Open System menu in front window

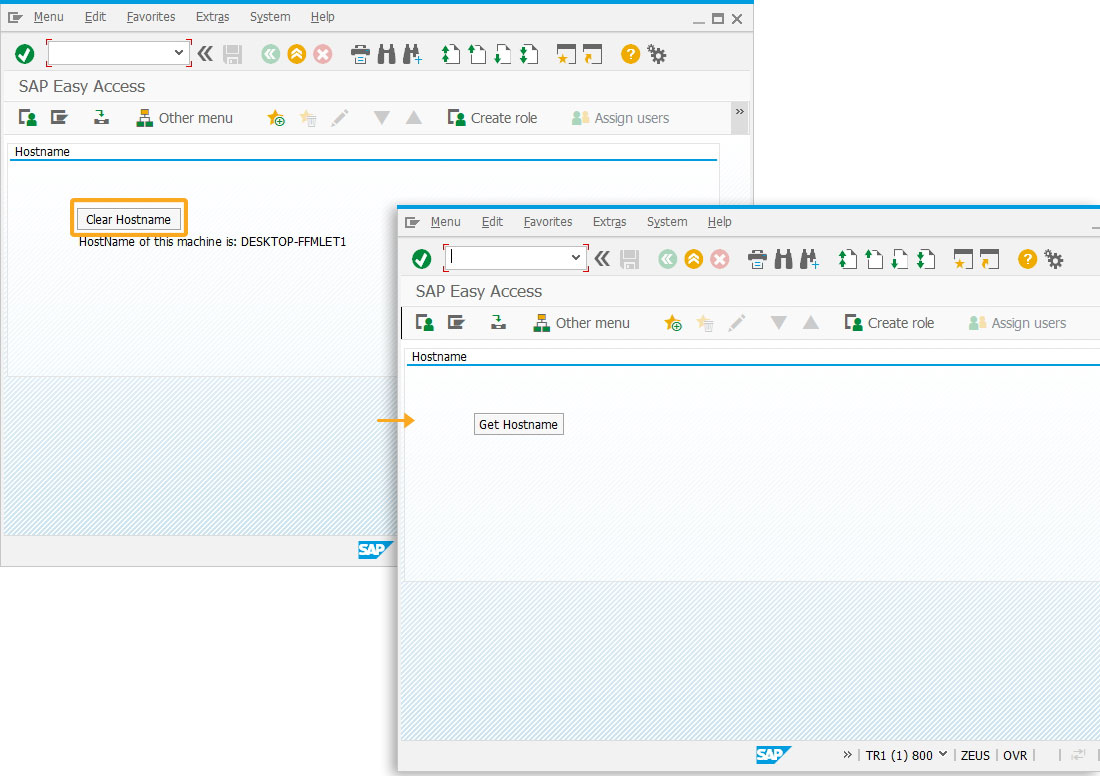pyautogui.click(x=667, y=222)
